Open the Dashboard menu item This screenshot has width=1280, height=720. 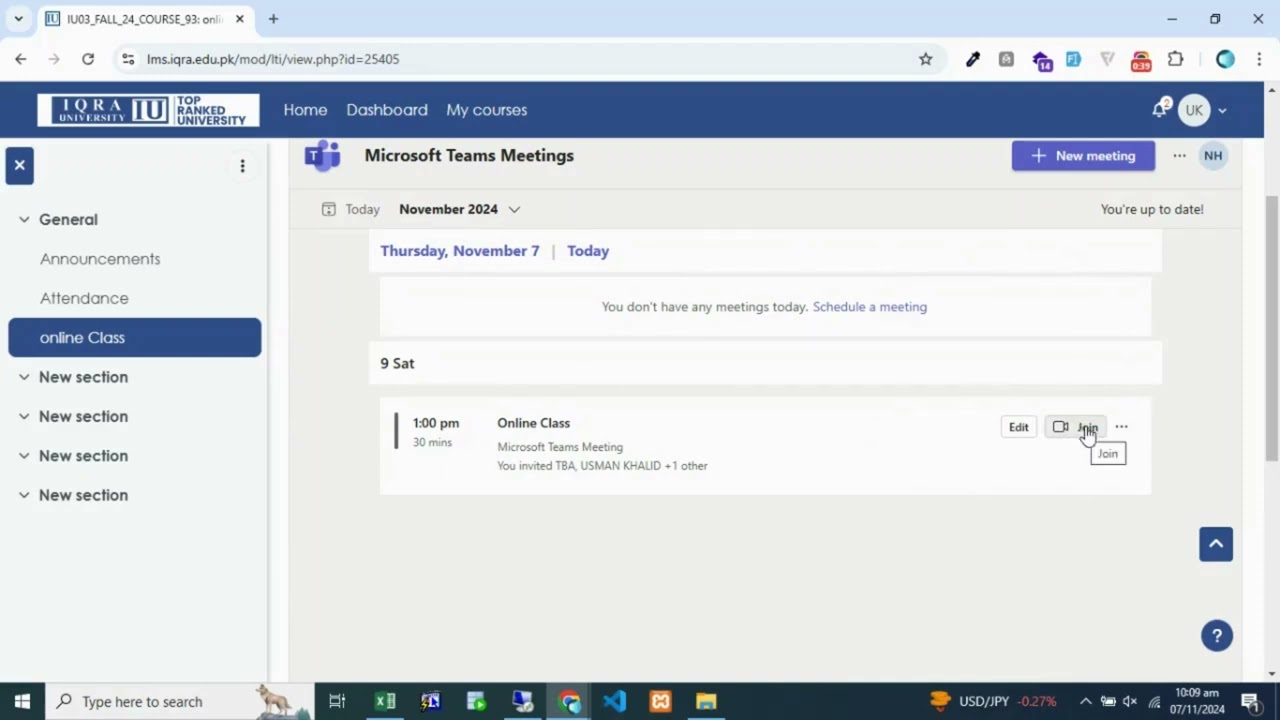point(387,110)
